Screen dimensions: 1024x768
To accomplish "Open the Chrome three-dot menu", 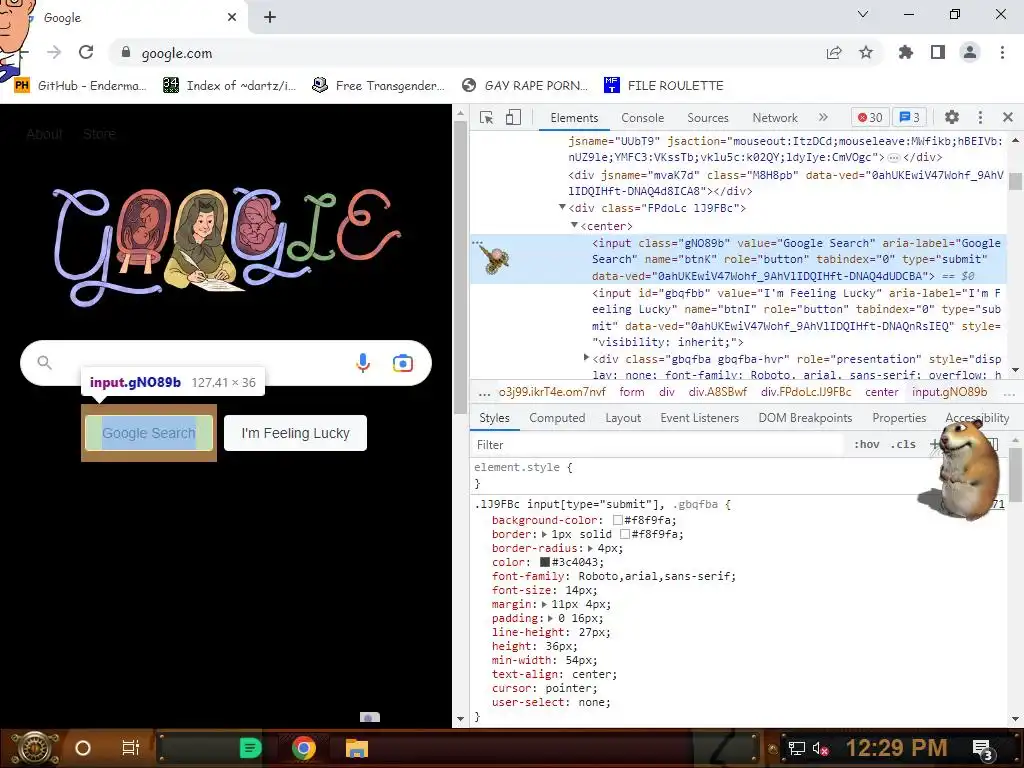I will click(x=1002, y=52).
